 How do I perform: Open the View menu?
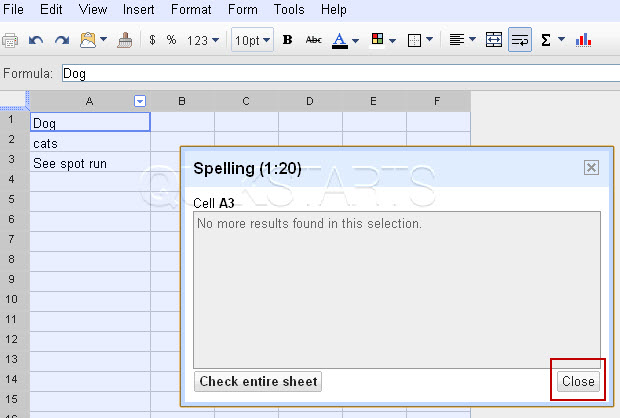(93, 9)
